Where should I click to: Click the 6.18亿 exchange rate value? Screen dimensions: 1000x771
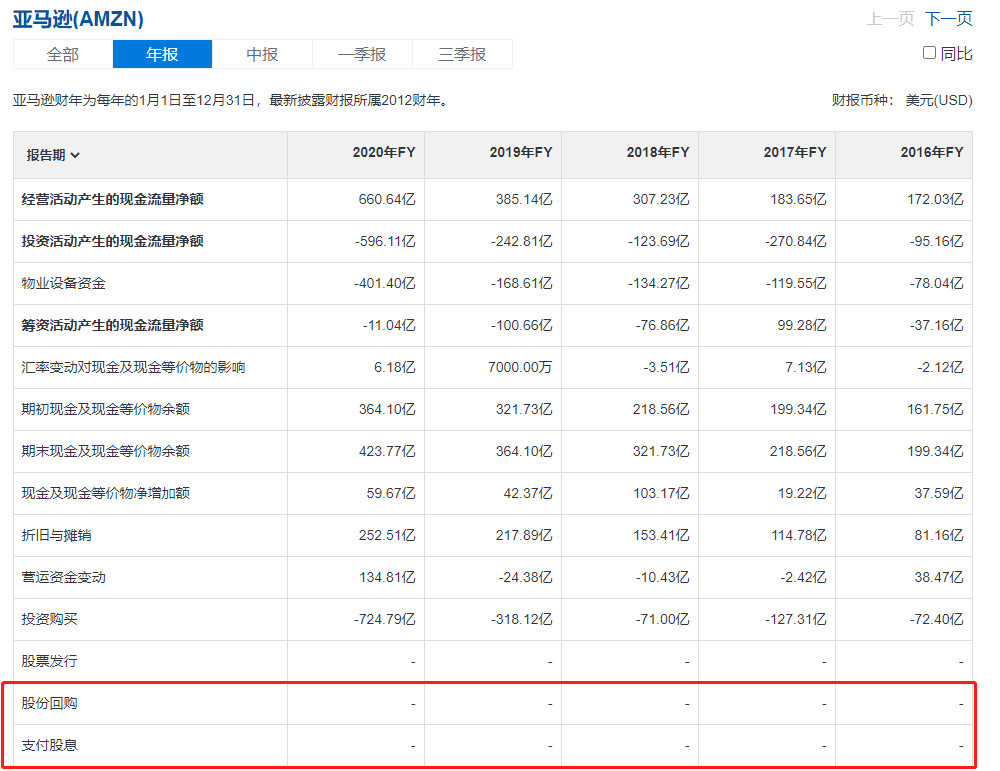click(x=394, y=367)
